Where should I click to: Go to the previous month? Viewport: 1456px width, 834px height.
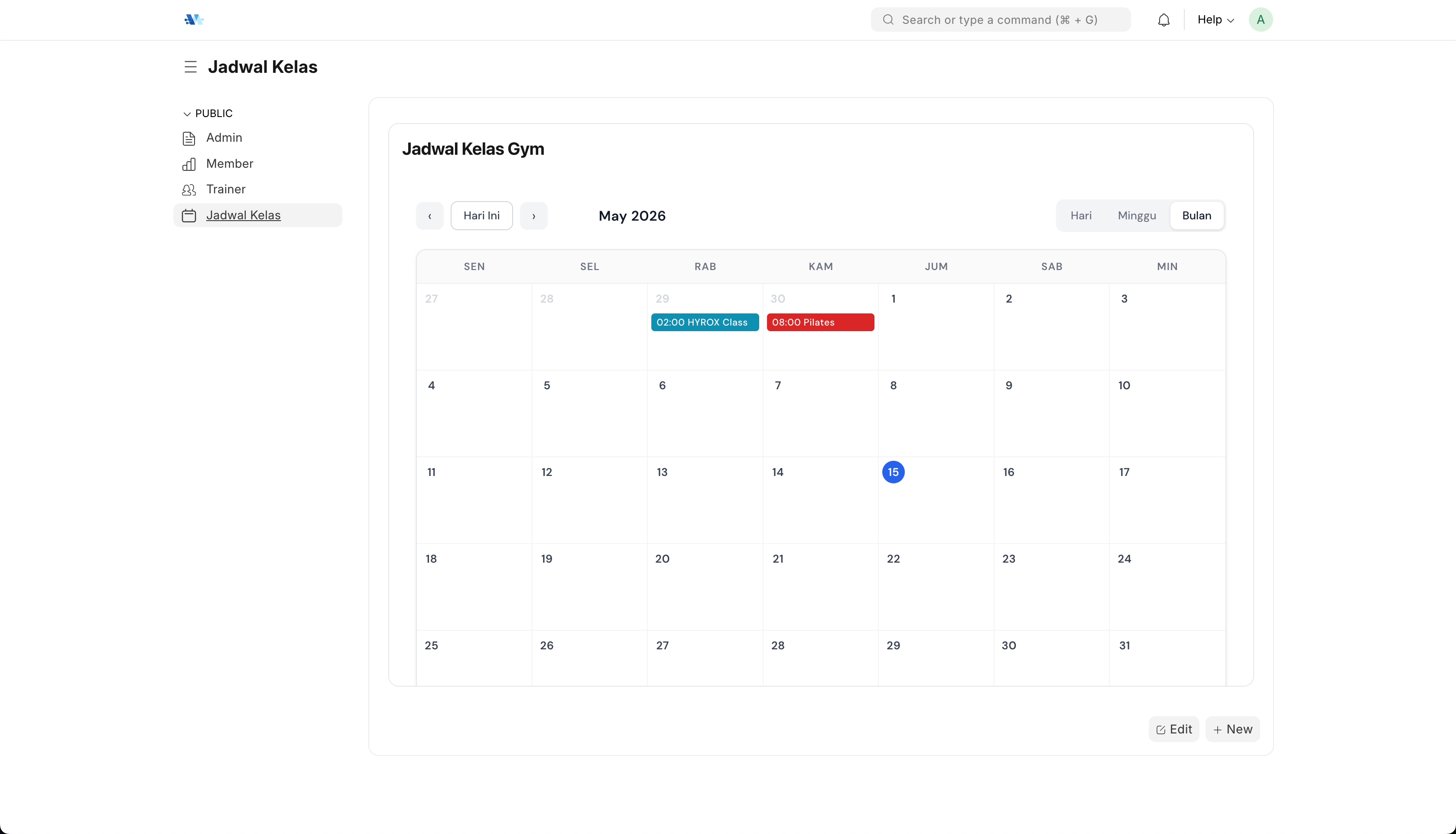pyautogui.click(x=429, y=216)
